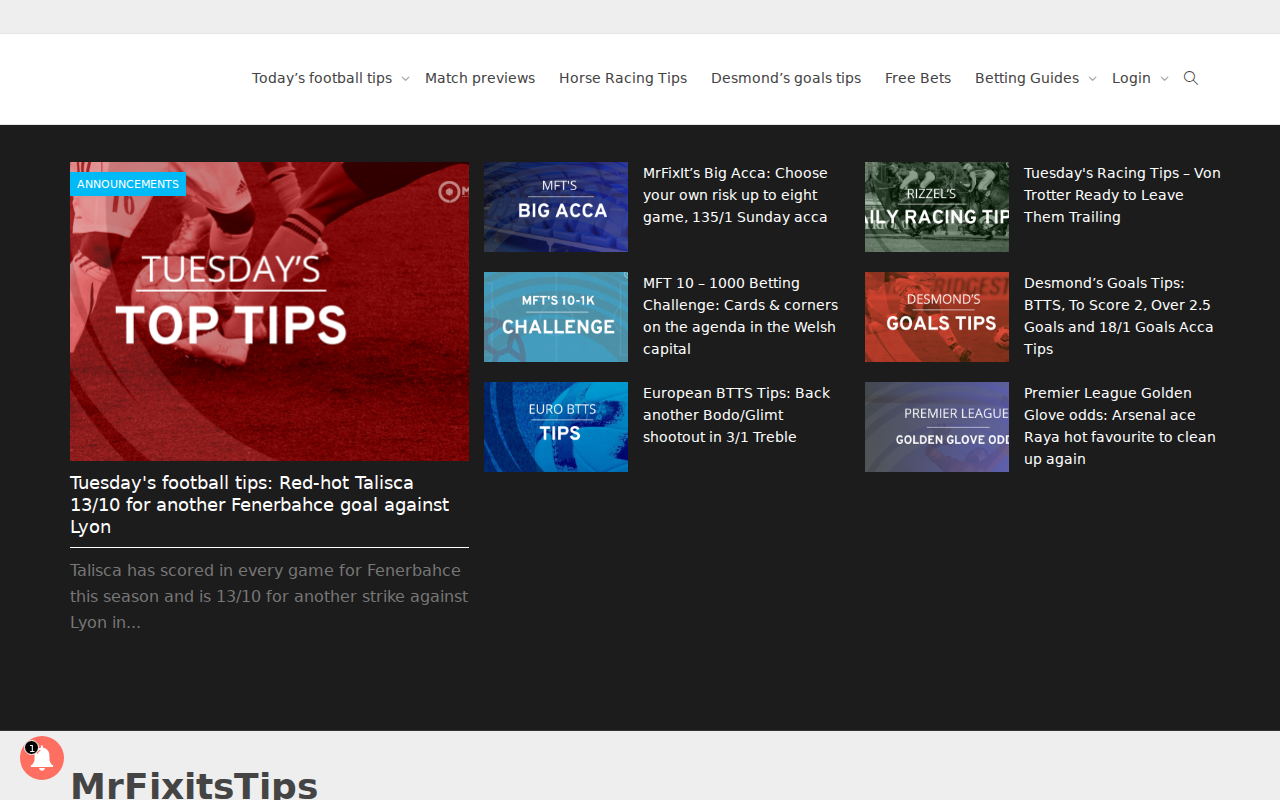Open the notification bell icon
1280x800 pixels.
coord(42,758)
